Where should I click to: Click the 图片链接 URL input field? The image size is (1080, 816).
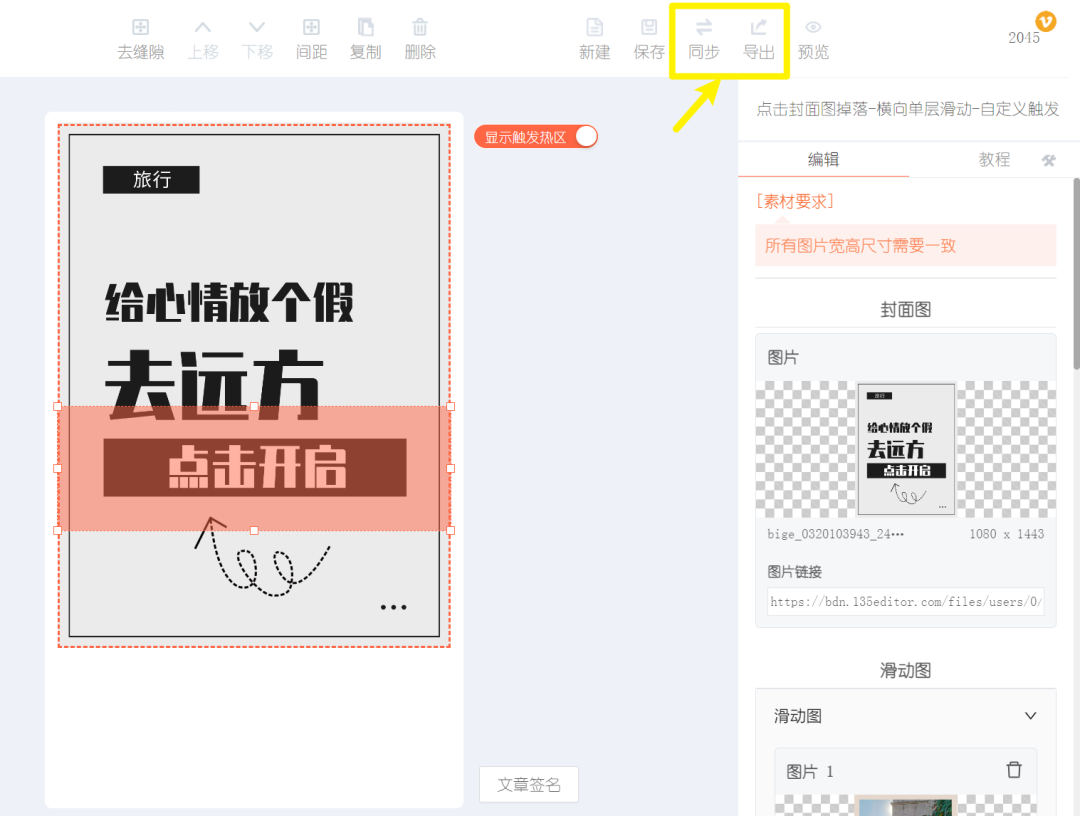(x=906, y=601)
